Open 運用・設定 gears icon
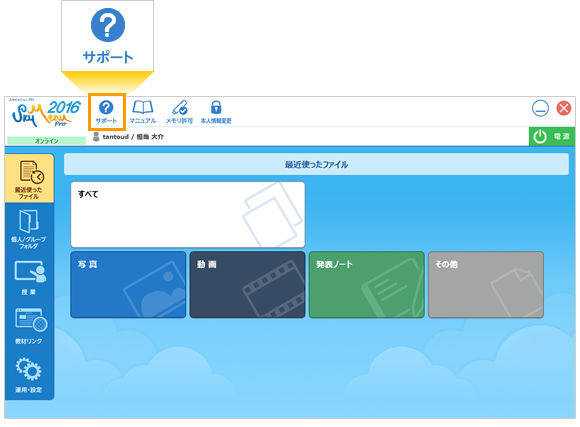 click(x=29, y=375)
